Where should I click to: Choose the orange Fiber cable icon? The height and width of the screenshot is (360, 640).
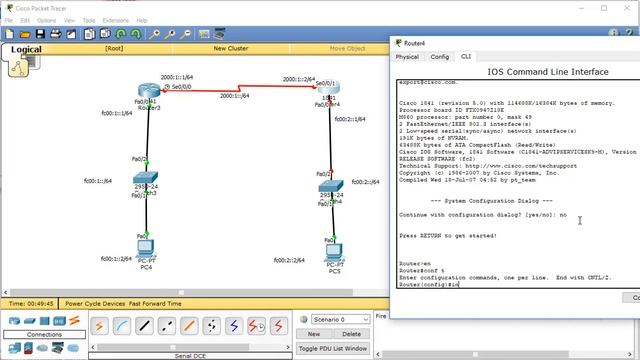189,326
